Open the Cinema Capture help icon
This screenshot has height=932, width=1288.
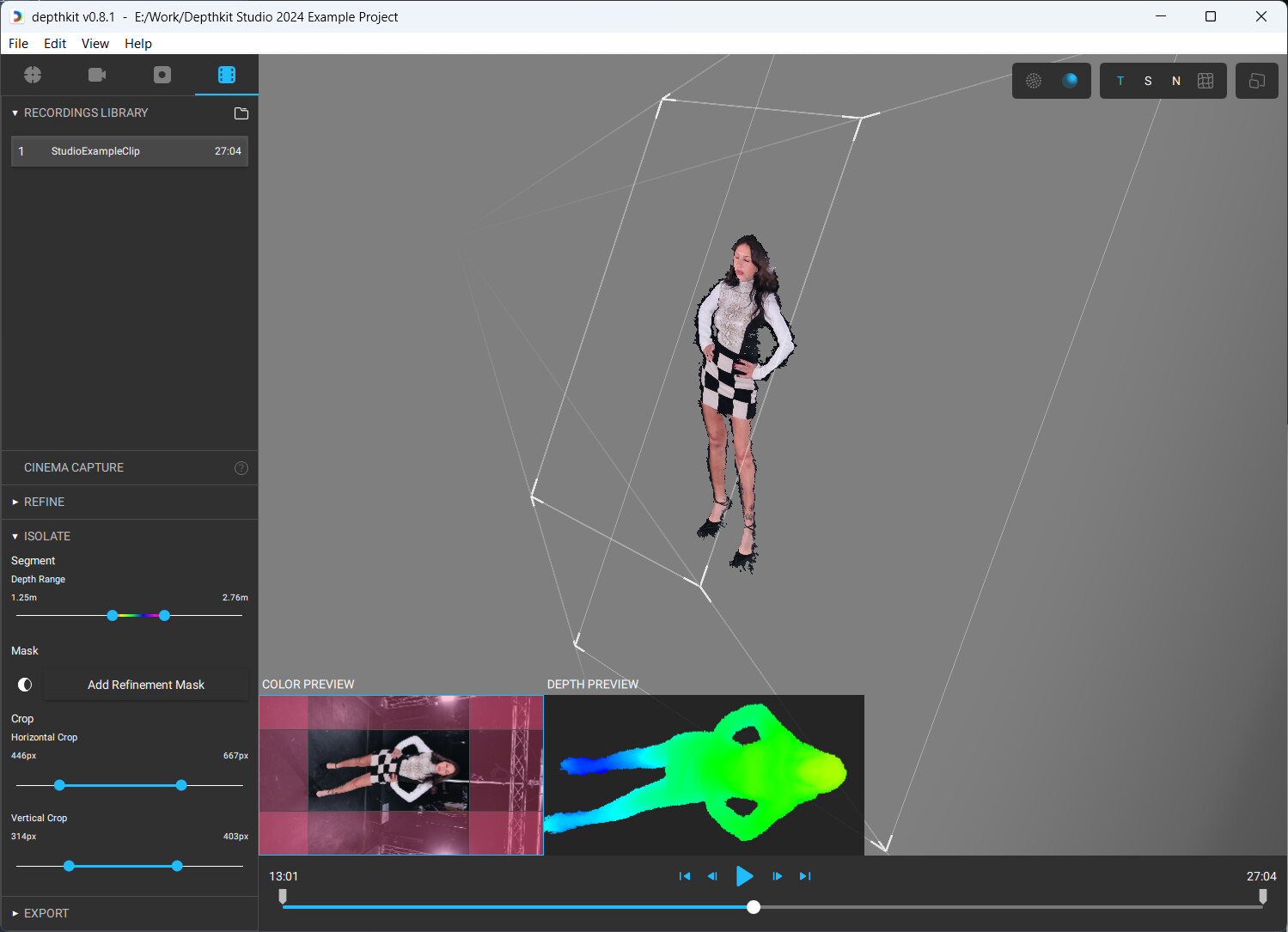pyautogui.click(x=241, y=468)
